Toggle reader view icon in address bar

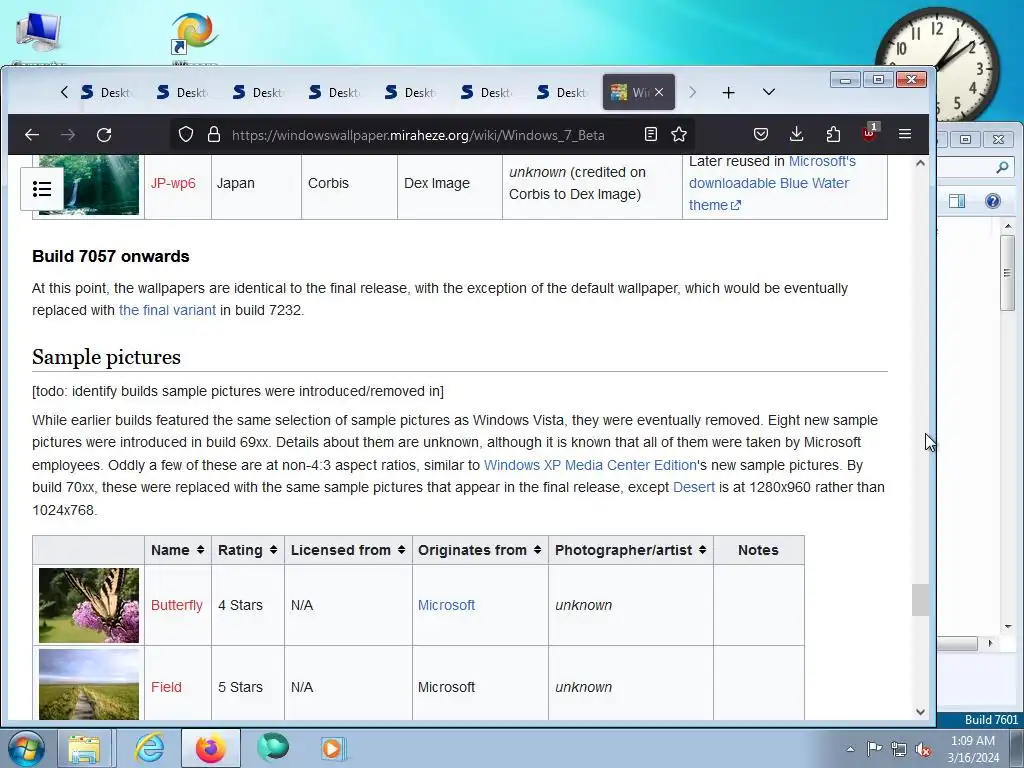(x=650, y=135)
